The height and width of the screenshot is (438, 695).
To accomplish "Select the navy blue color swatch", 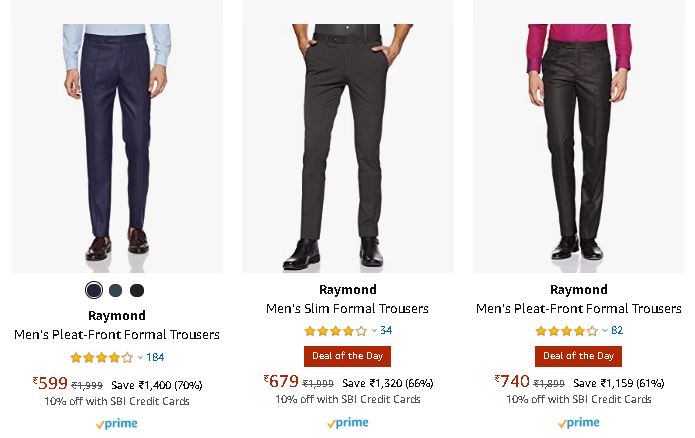I will [94, 290].
